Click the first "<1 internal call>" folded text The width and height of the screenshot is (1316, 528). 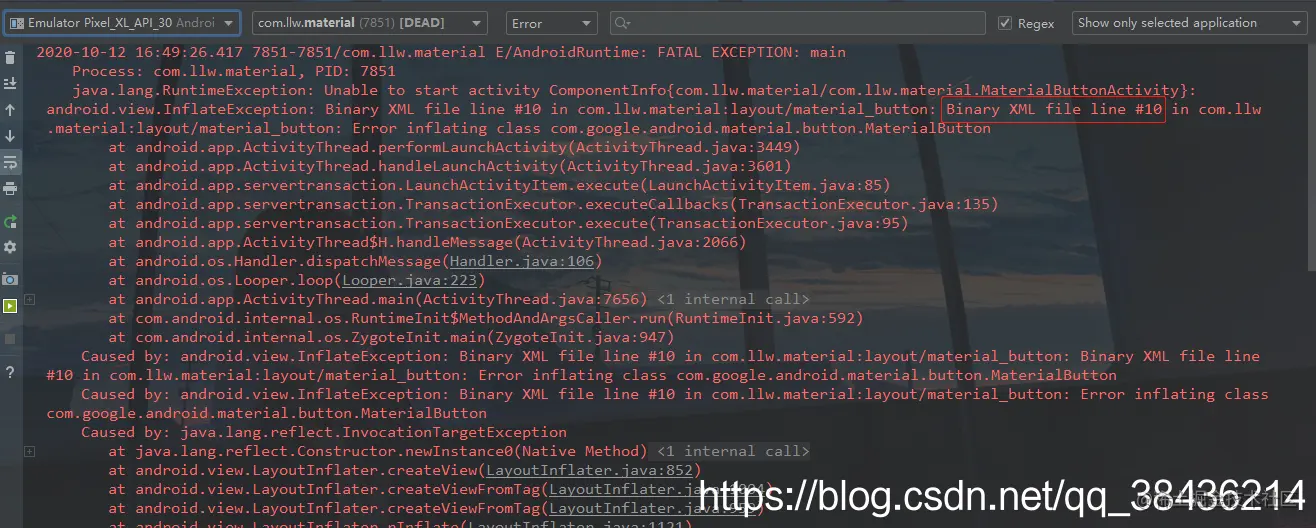click(733, 299)
